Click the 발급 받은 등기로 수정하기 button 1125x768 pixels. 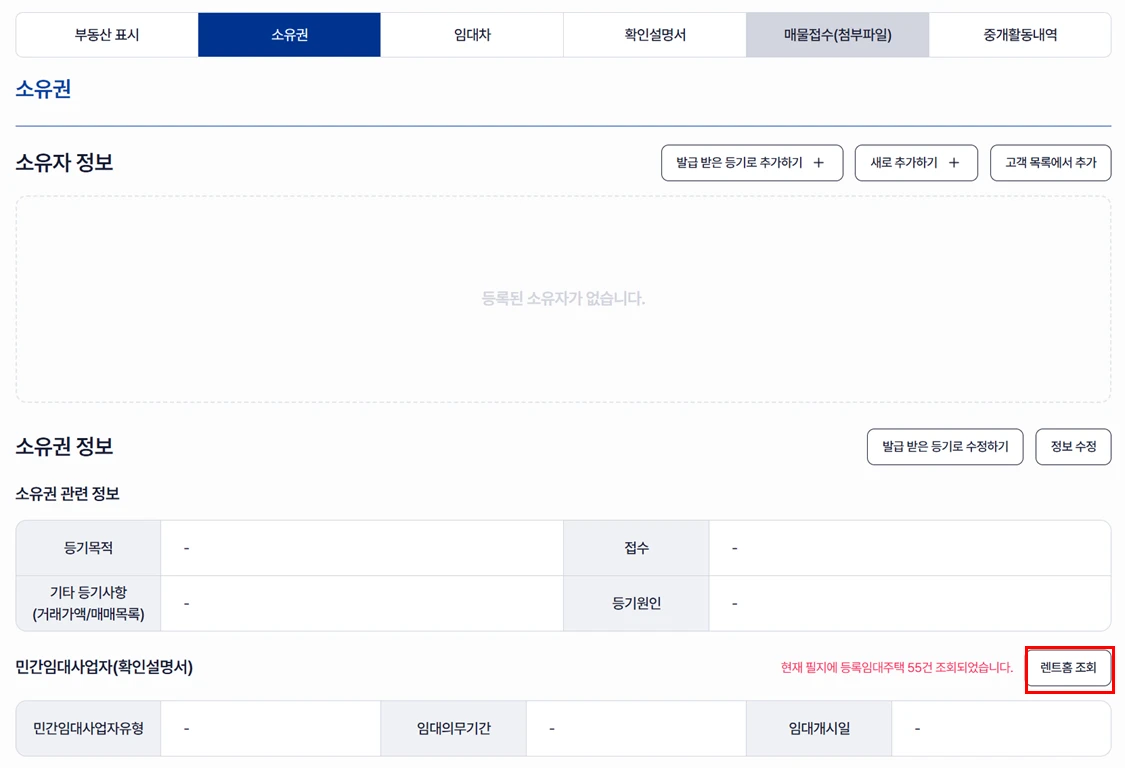(x=945, y=447)
